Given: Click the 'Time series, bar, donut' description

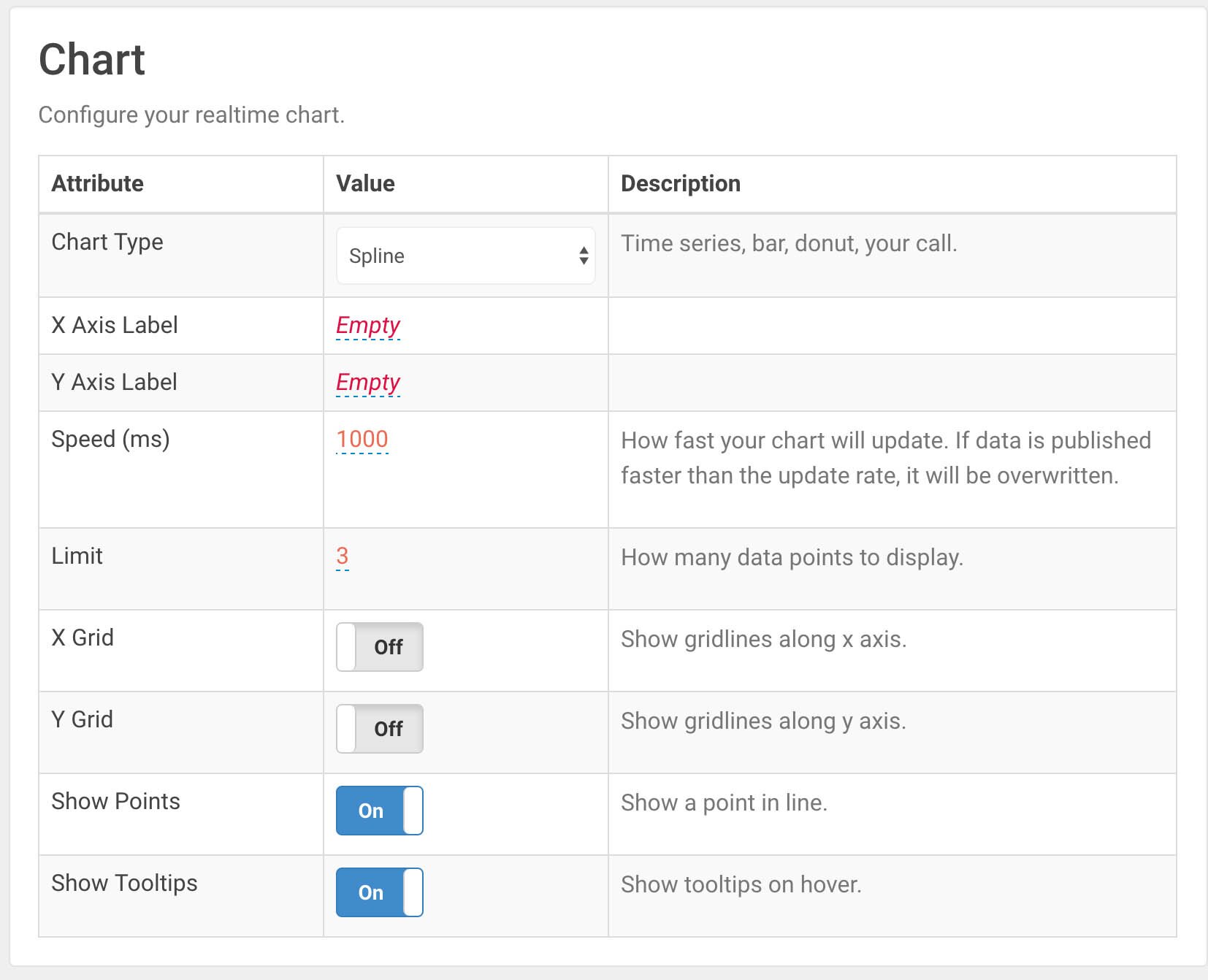Looking at the screenshot, I should pos(789,243).
